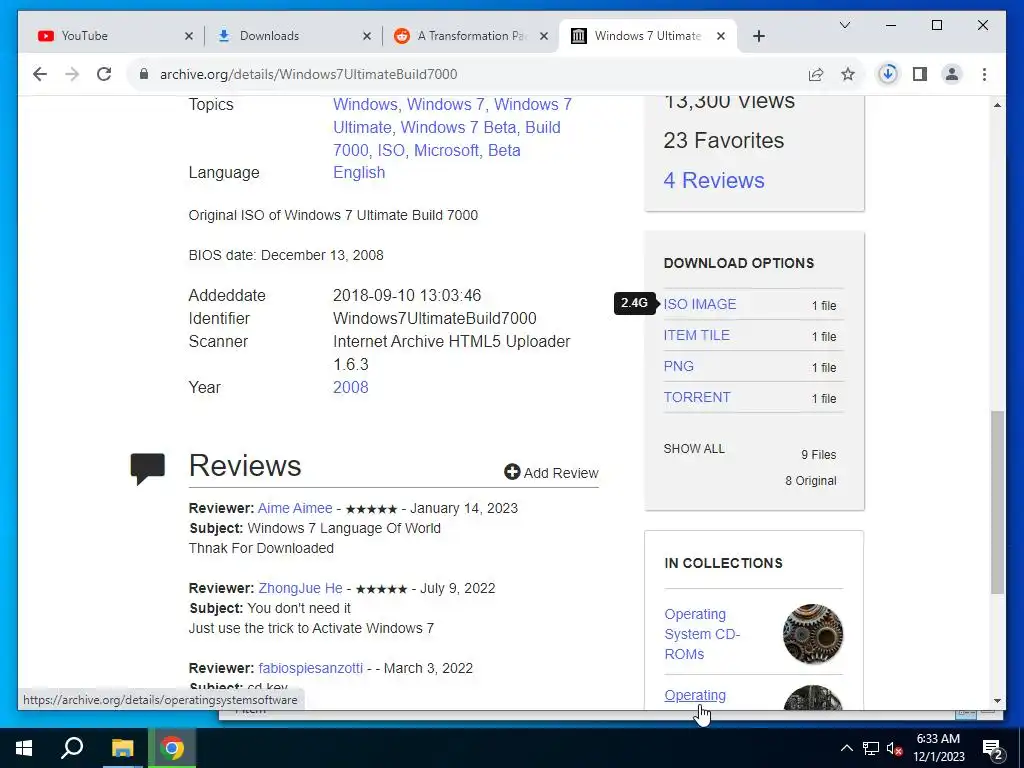Close the YouTube tab
The height and width of the screenshot is (768, 1024).
coord(189,36)
